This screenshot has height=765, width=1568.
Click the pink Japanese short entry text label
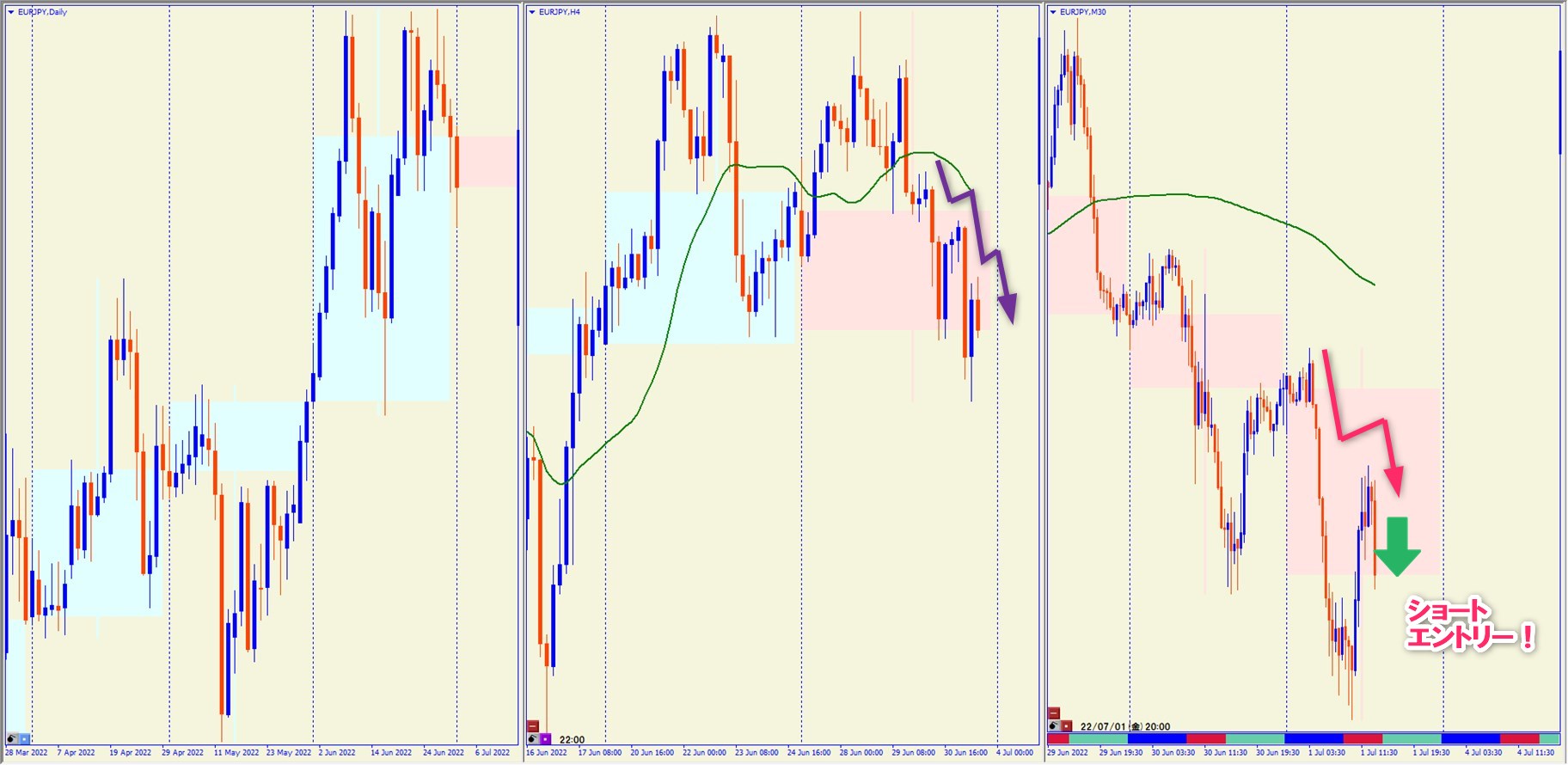tap(1467, 625)
